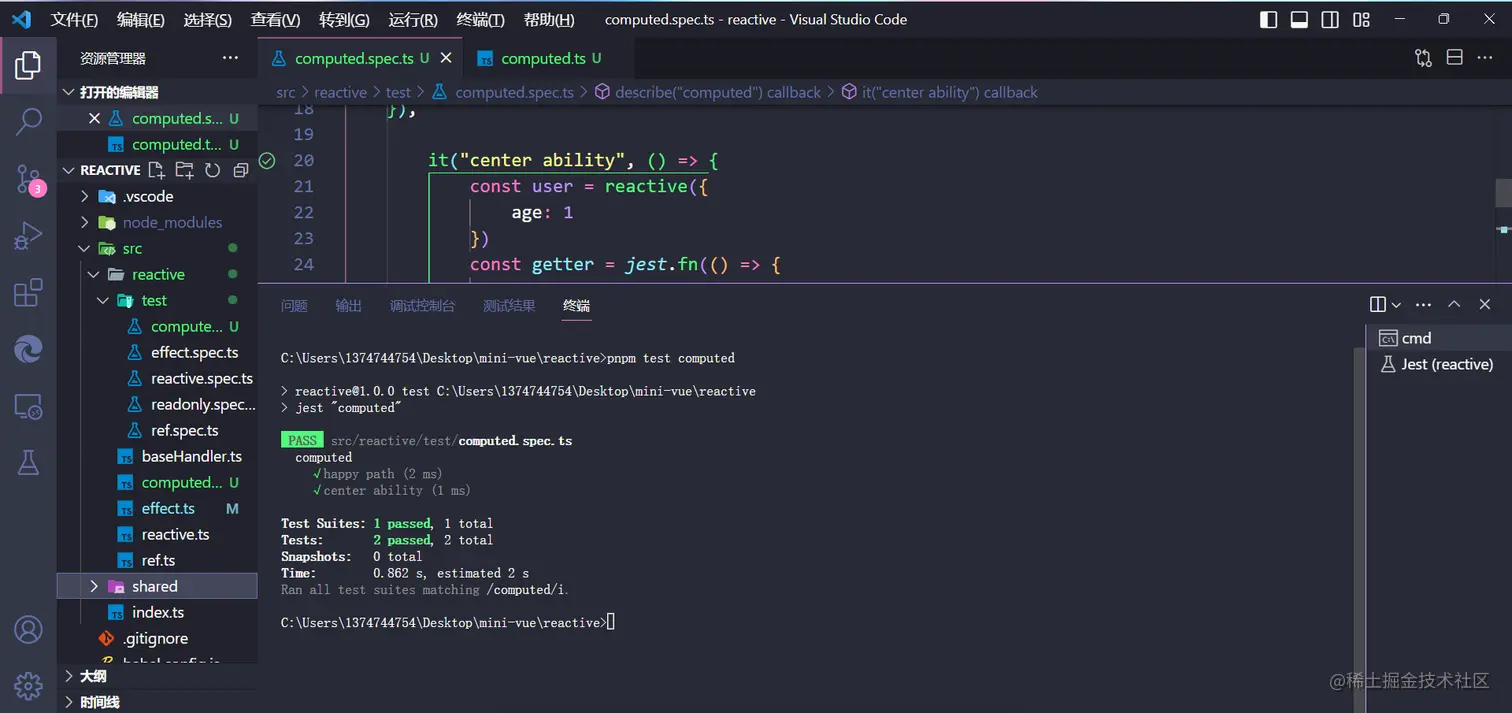Image resolution: width=1512 pixels, height=713 pixels.
Task: Collapse all folders in REACTIVE explorer
Action: (240, 170)
